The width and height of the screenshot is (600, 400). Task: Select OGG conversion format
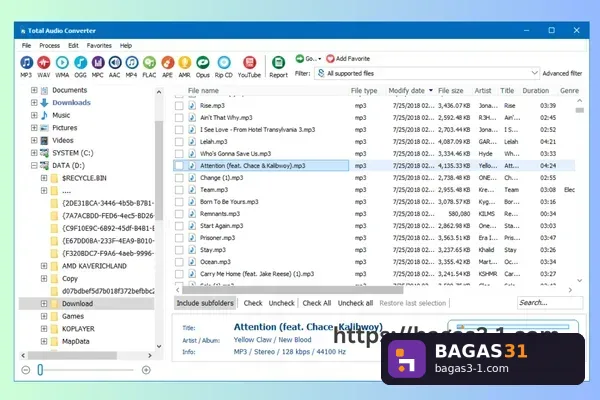[x=80, y=63]
